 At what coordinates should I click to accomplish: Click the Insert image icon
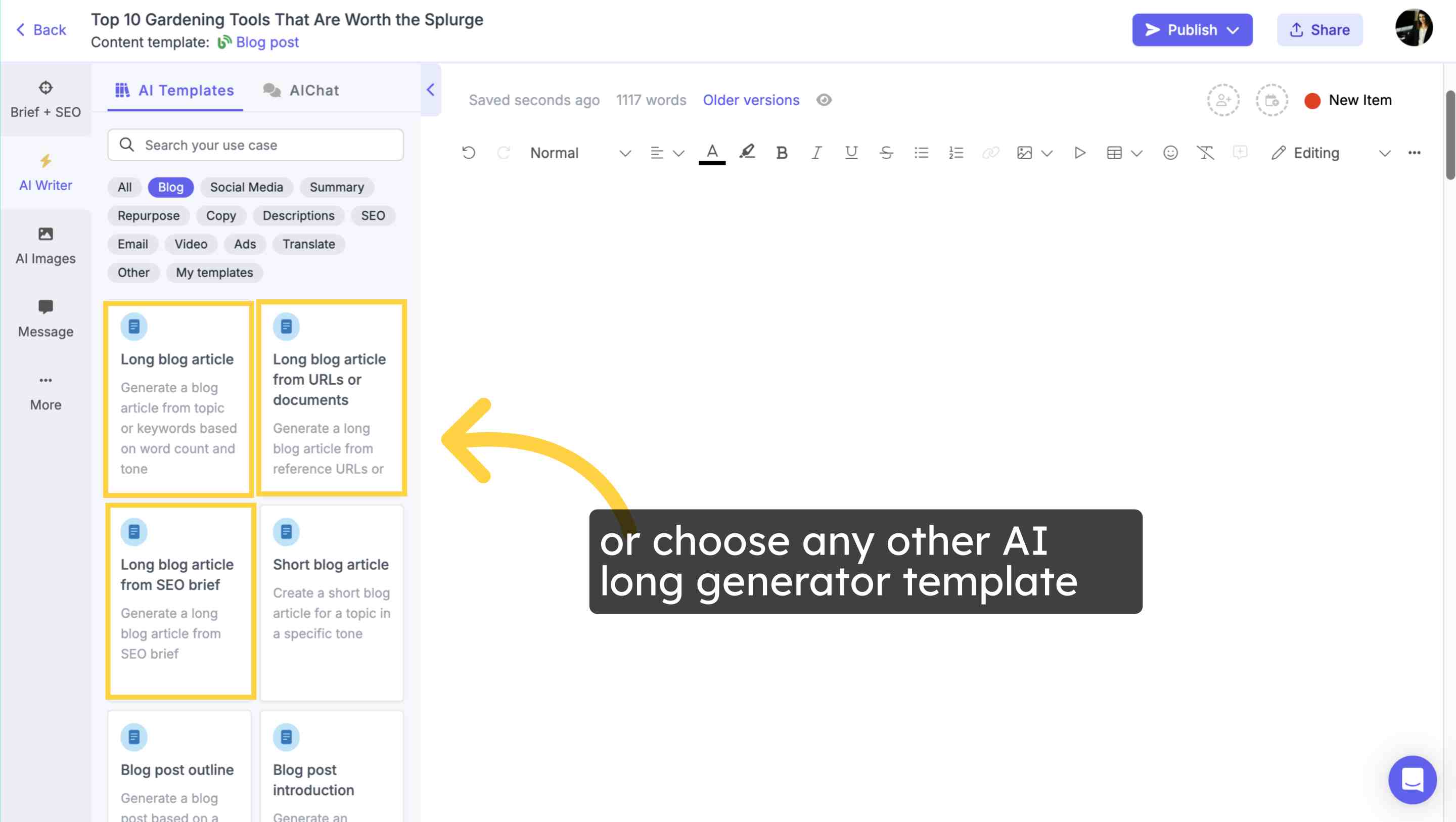(x=1024, y=153)
